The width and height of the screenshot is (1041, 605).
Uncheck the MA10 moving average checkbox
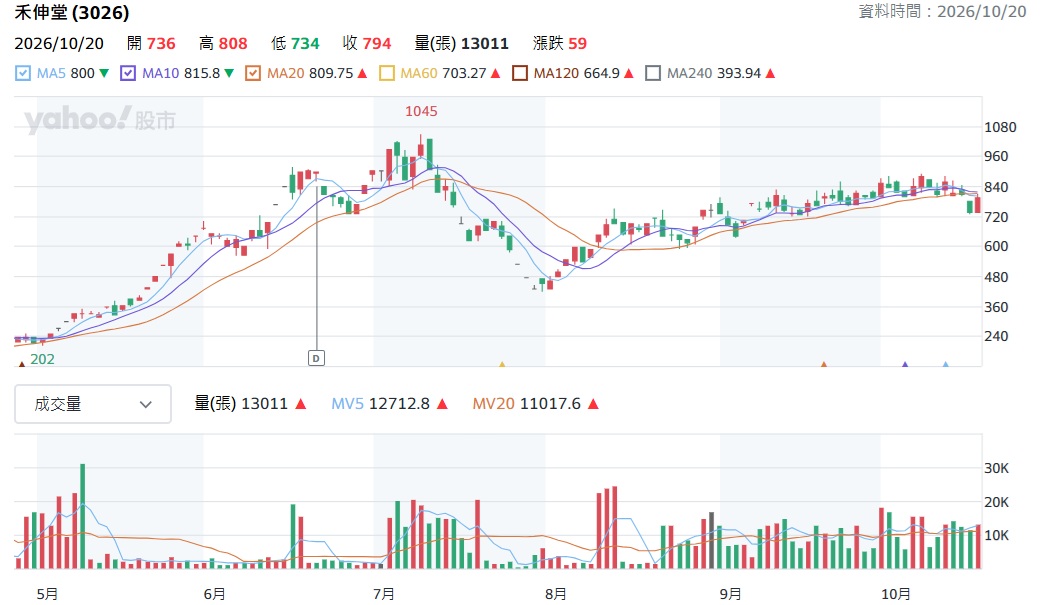(x=127, y=73)
